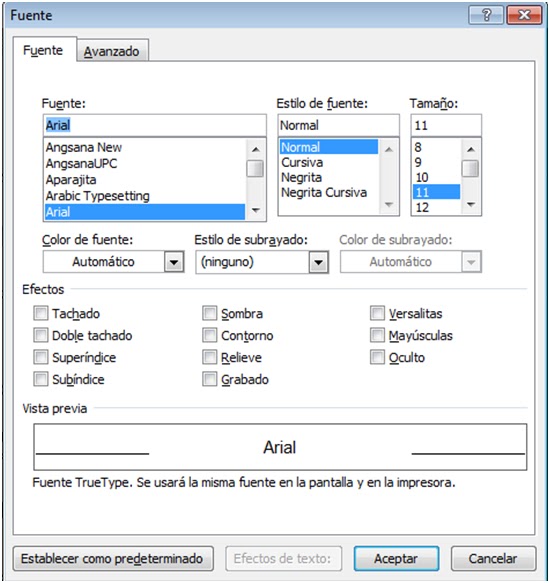549x583 pixels.
Task: Select the Fuente tab
Action: (x=44, y=50)
